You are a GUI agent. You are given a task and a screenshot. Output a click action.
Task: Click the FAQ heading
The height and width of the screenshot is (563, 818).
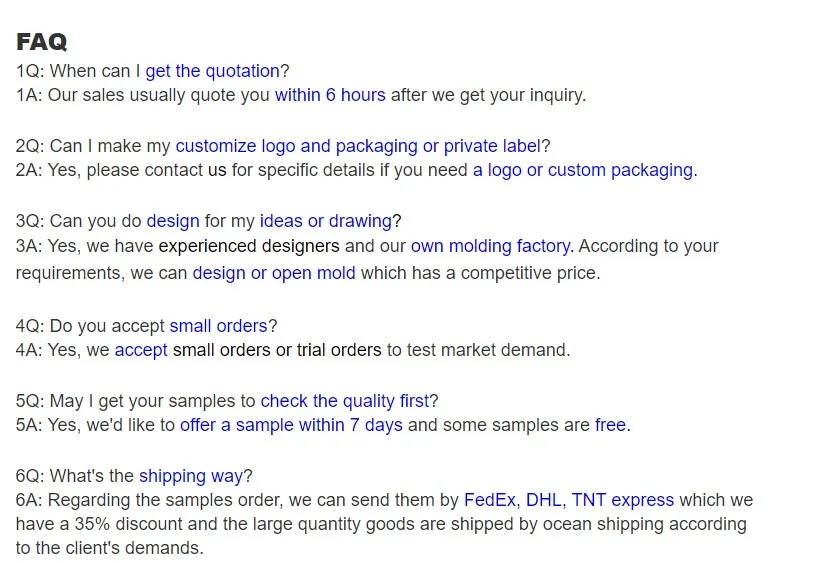click(x=42, y=42)
